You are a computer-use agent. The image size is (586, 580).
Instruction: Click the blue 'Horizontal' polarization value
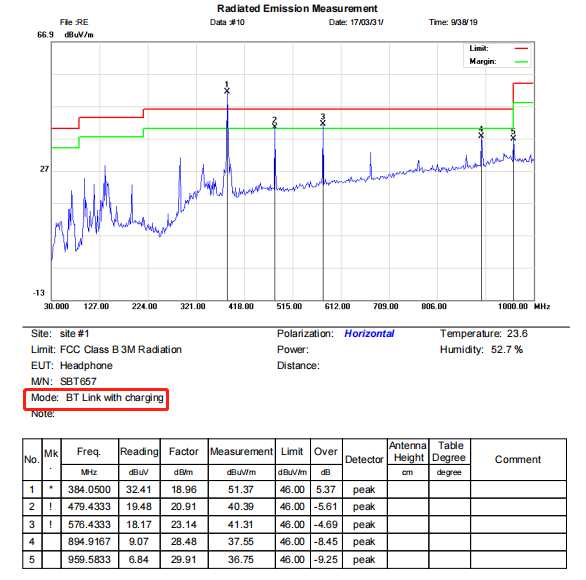tap(369, 334)
